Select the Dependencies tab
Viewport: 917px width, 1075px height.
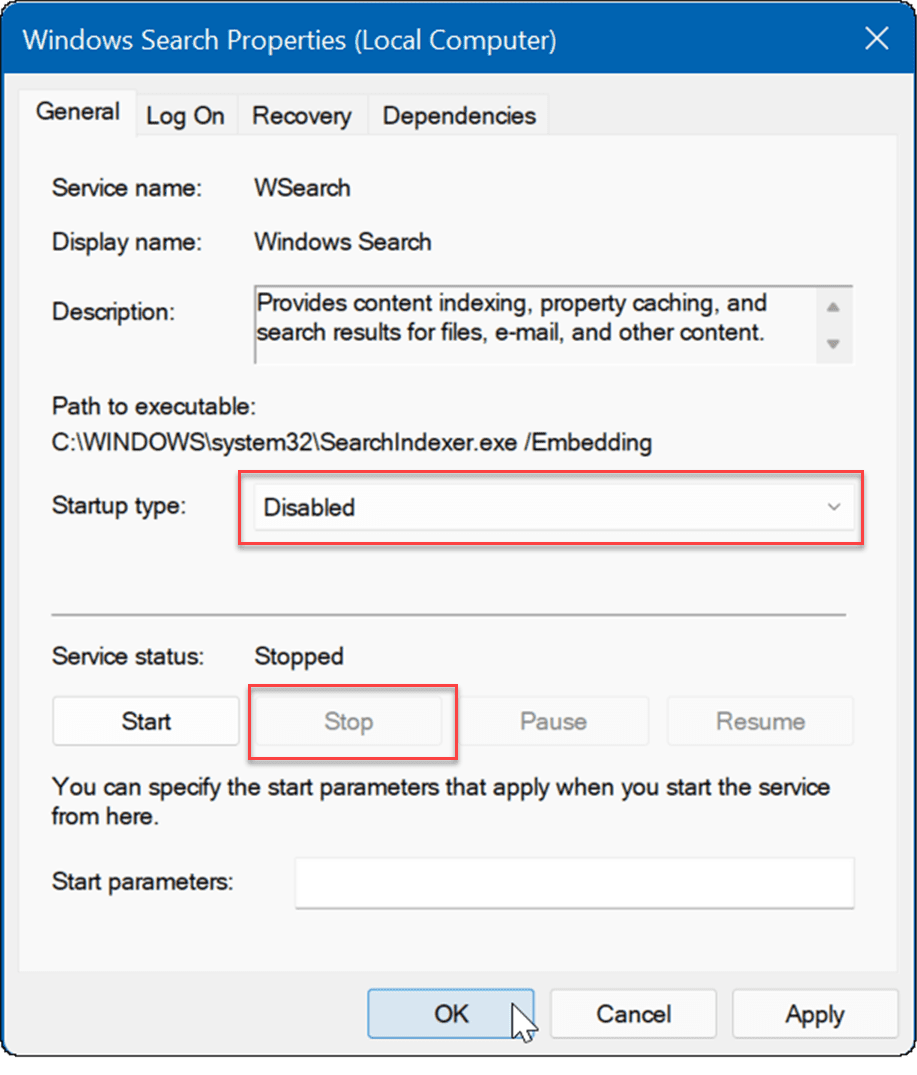[459, 116]
